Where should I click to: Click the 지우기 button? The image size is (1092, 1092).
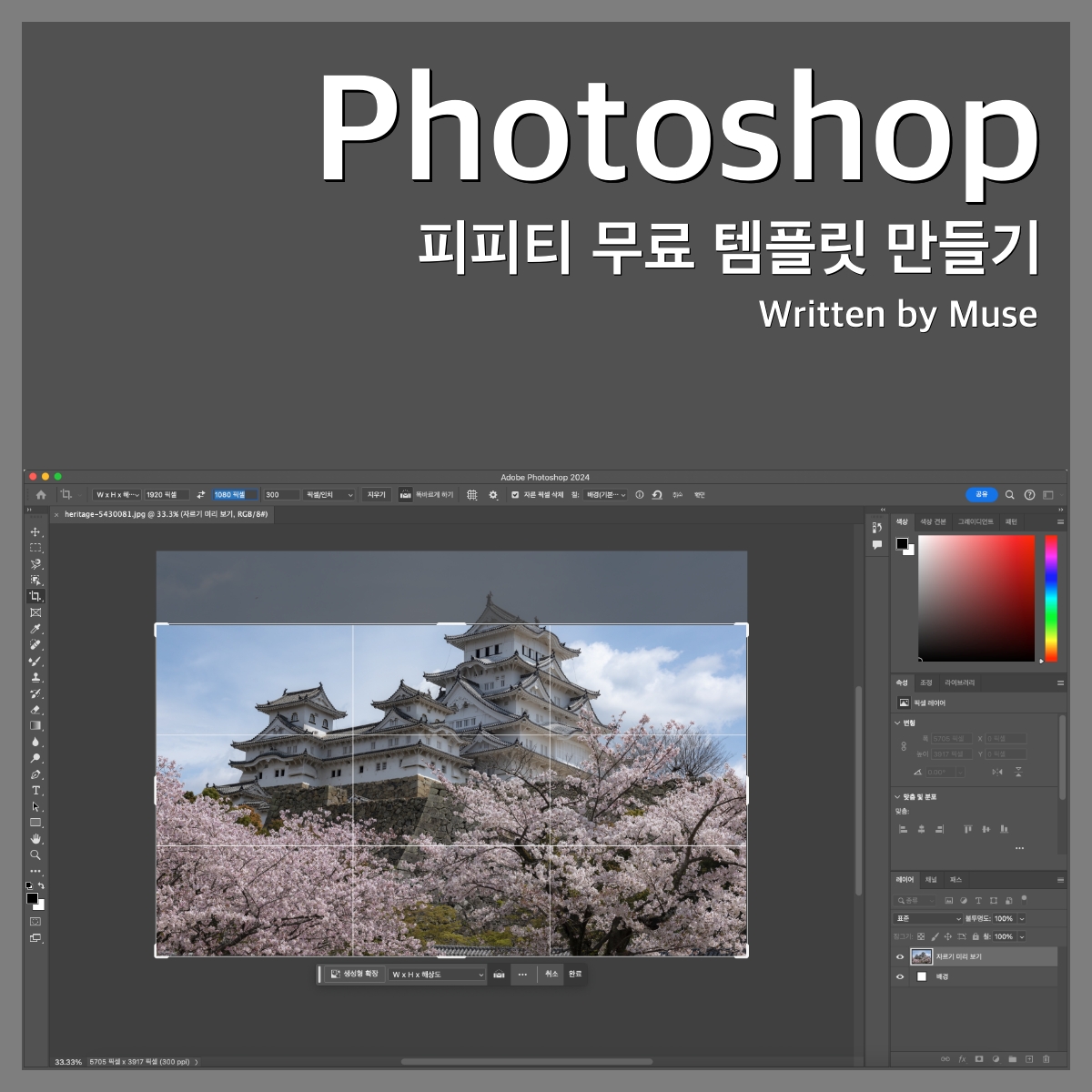tap(376, 495)
